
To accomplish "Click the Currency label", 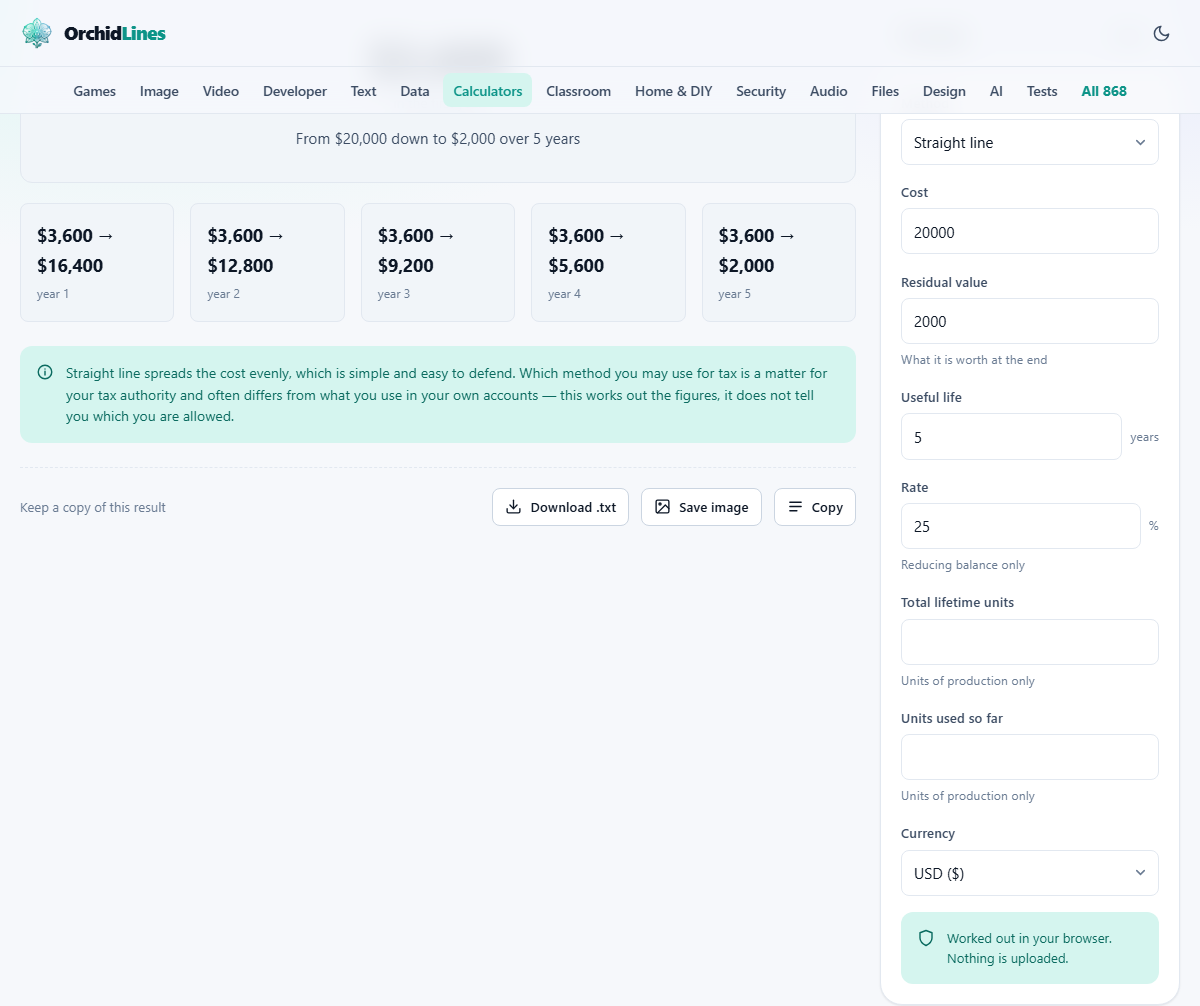I will click(x=928, y=833).
